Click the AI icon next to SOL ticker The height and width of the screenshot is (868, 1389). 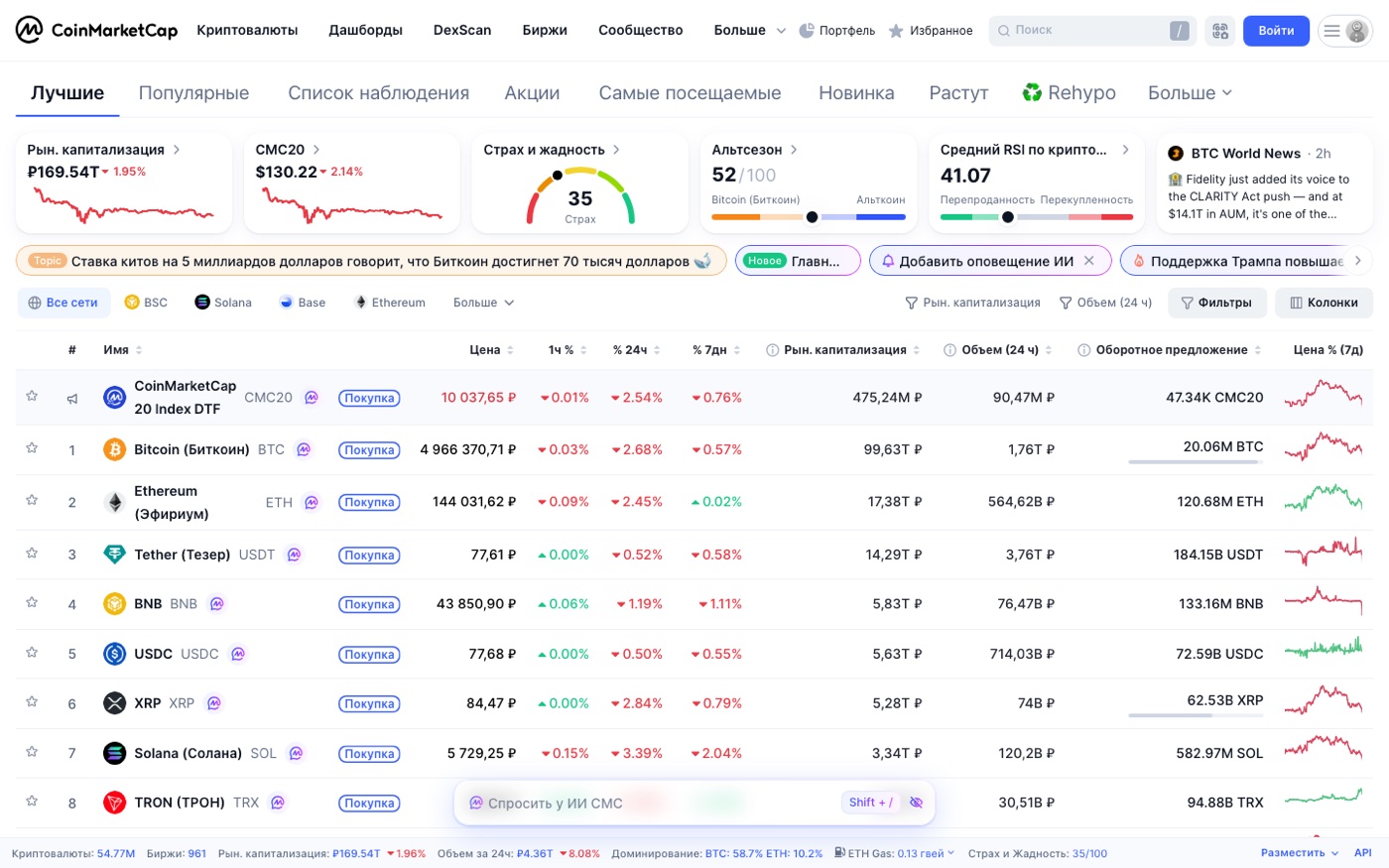(296, 753)
